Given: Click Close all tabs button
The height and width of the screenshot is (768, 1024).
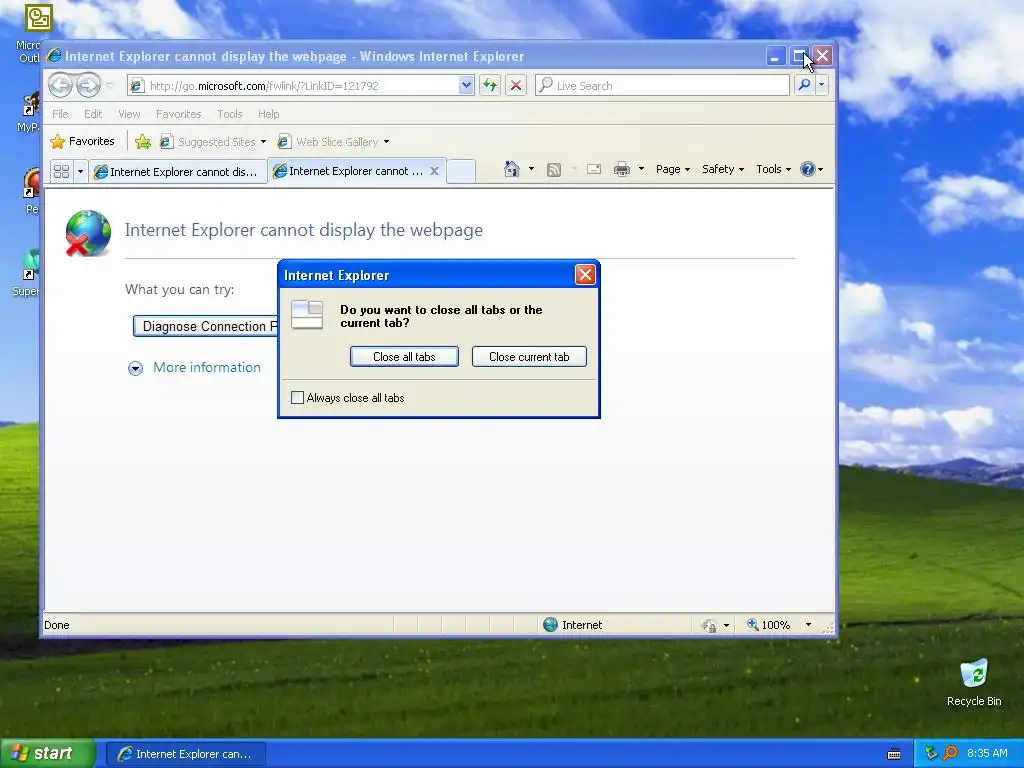Looking at the screenshot, I should (404, 357).
